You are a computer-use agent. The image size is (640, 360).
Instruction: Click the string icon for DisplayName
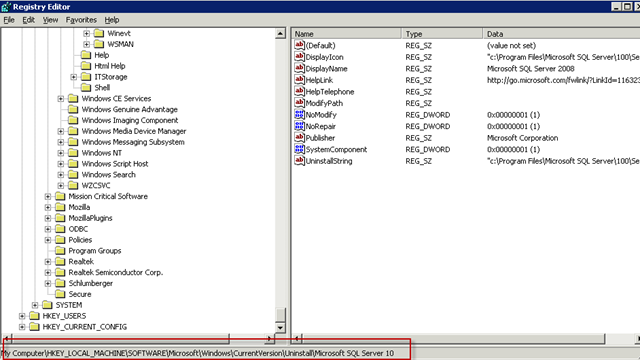(x=299, y=68)
